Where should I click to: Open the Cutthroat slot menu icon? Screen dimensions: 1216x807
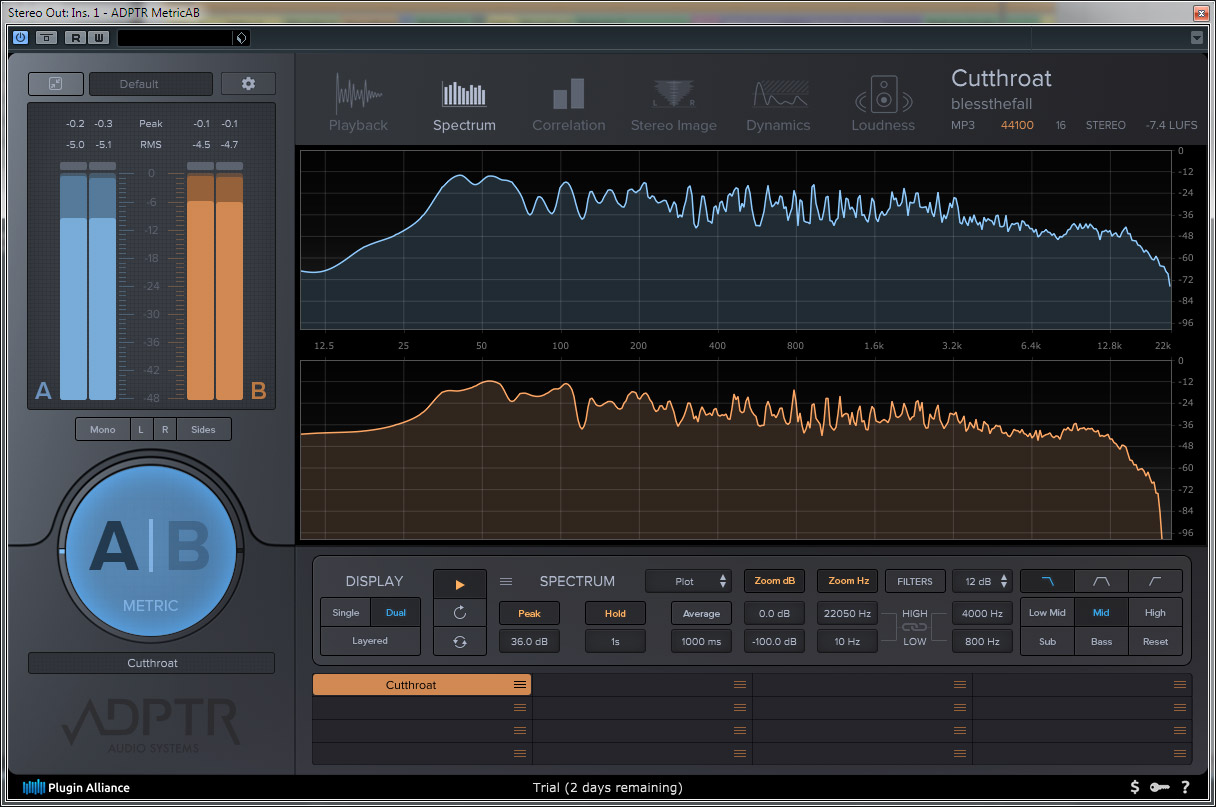(x=520, y=685)
